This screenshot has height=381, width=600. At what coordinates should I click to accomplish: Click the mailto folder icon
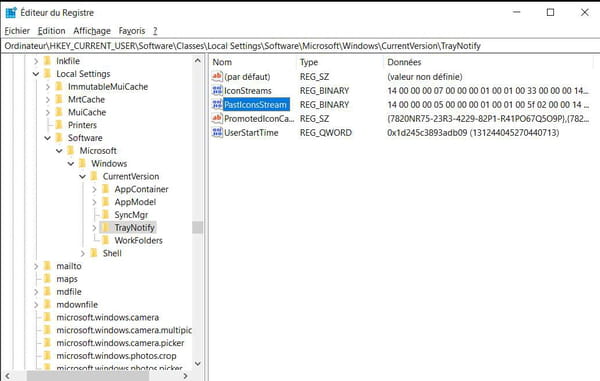tap(47, 266)
